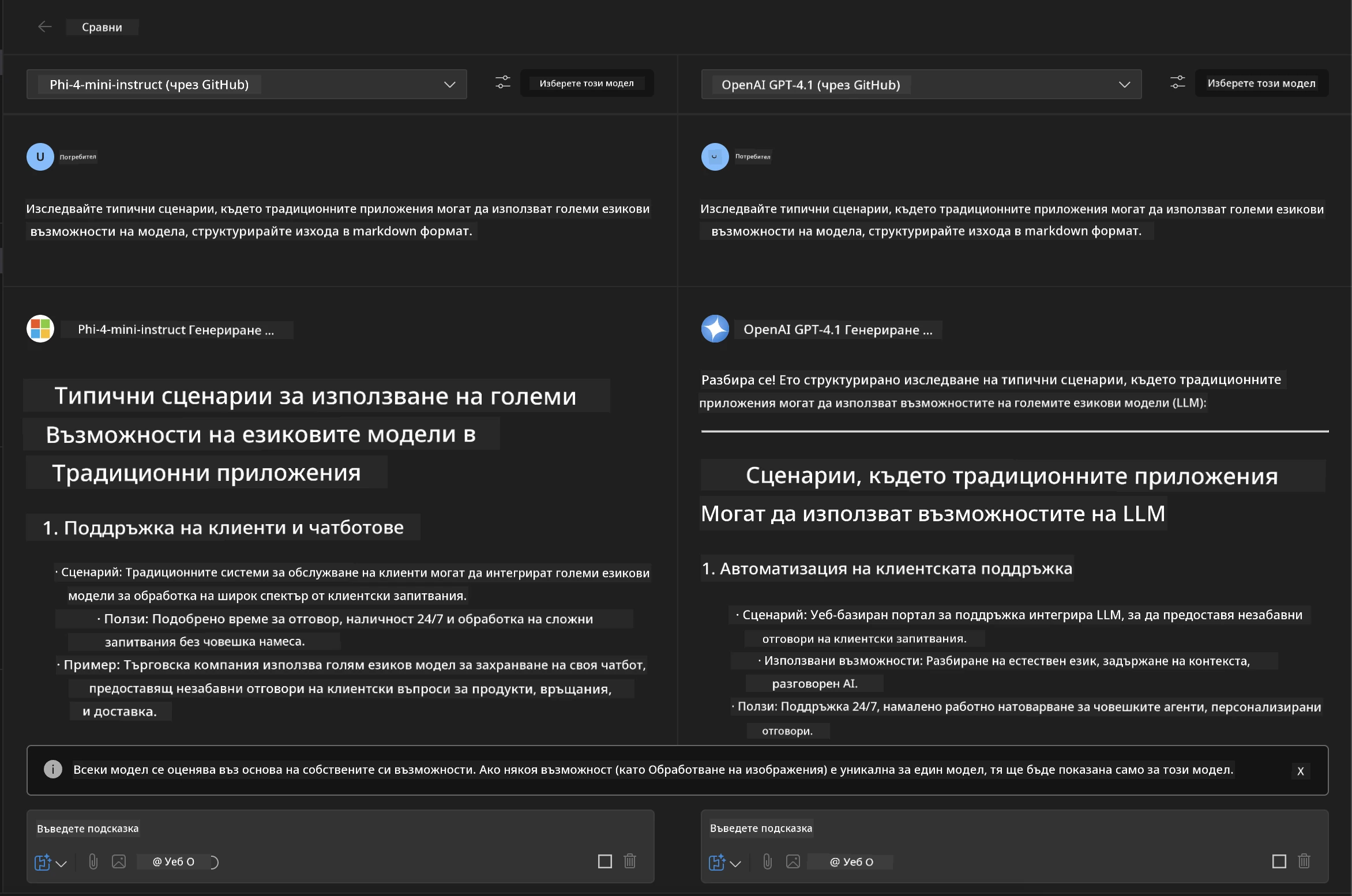Open the OpenAI GPT-4.1 model dropdown
The height and width of the screenshot is (896, 1352).
tap(921, 84)
